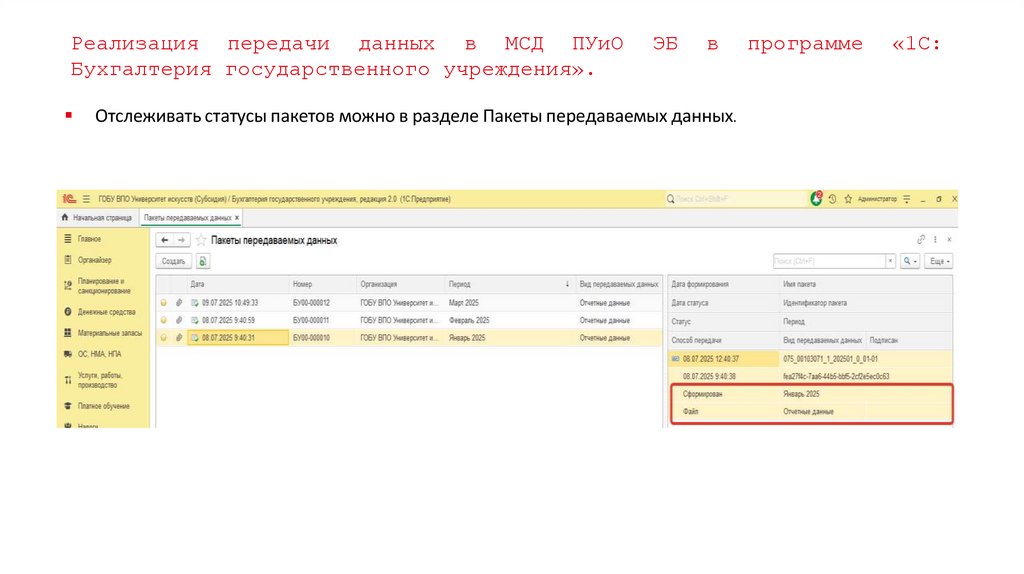The height and width of the screenshot is (574, 1024).
Task: Close the form with the small x
Action: tap(949, 240)
